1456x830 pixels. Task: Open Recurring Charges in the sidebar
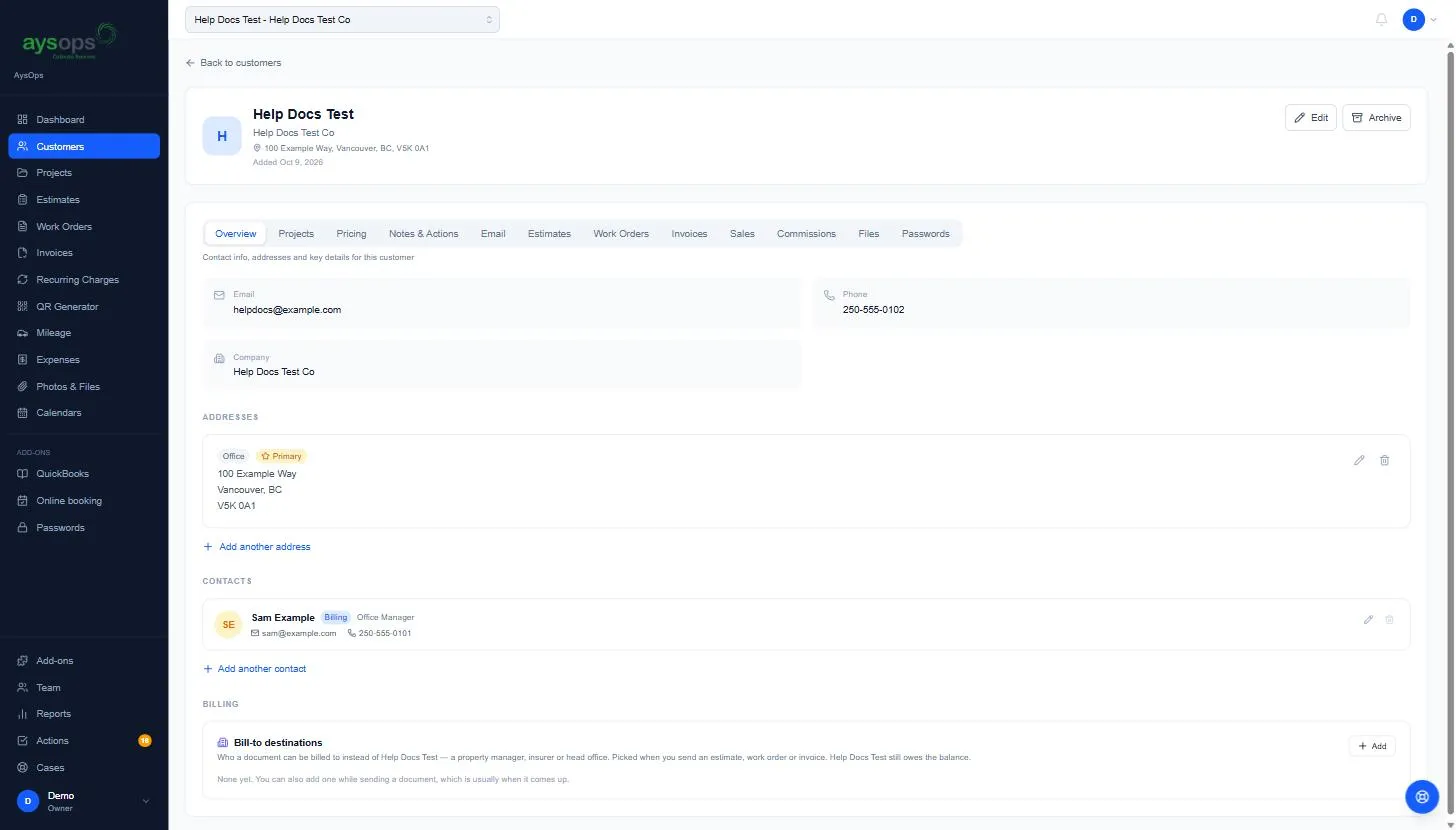[x=84, y=280]
